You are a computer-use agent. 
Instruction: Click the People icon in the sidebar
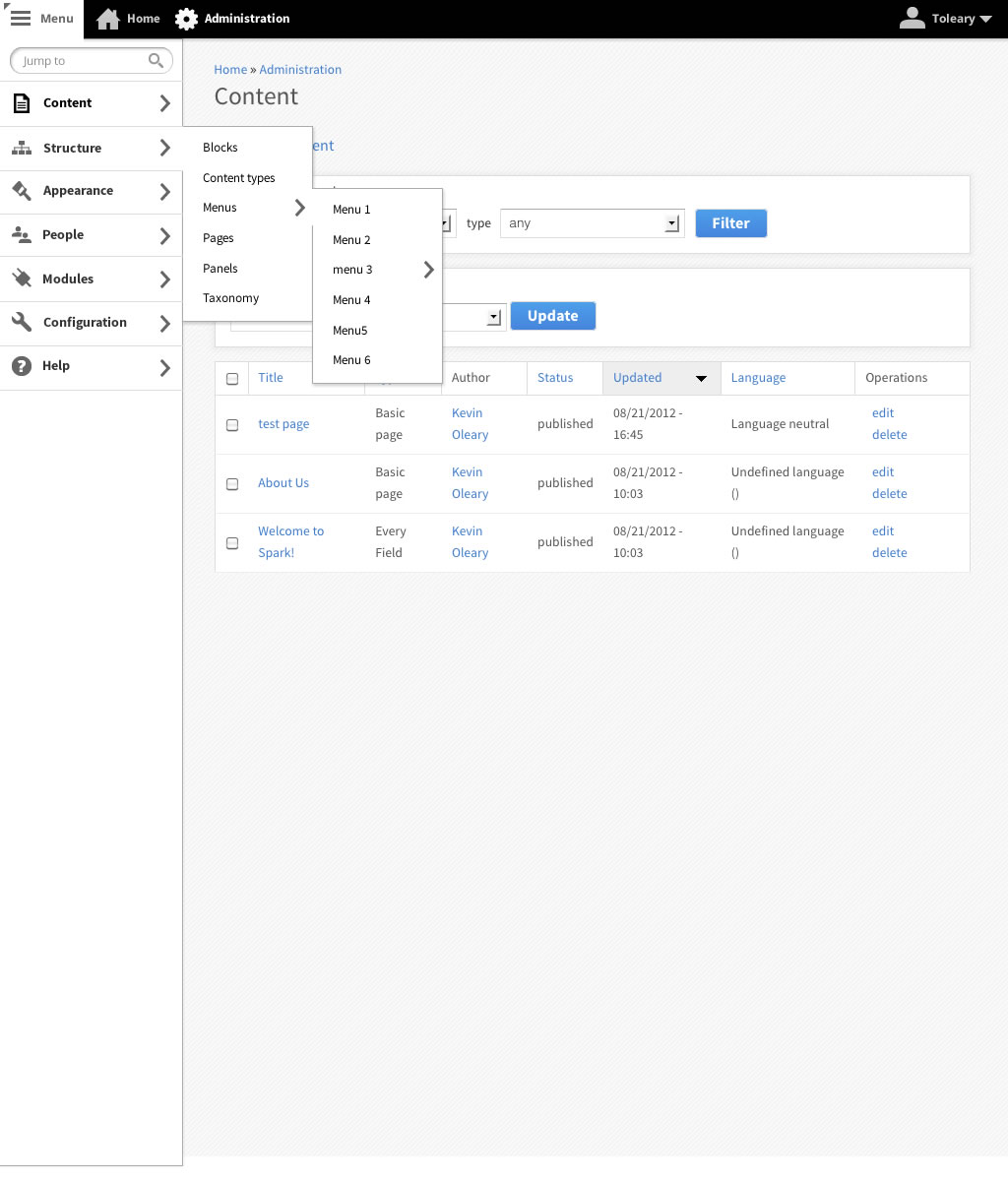(21, 234)
